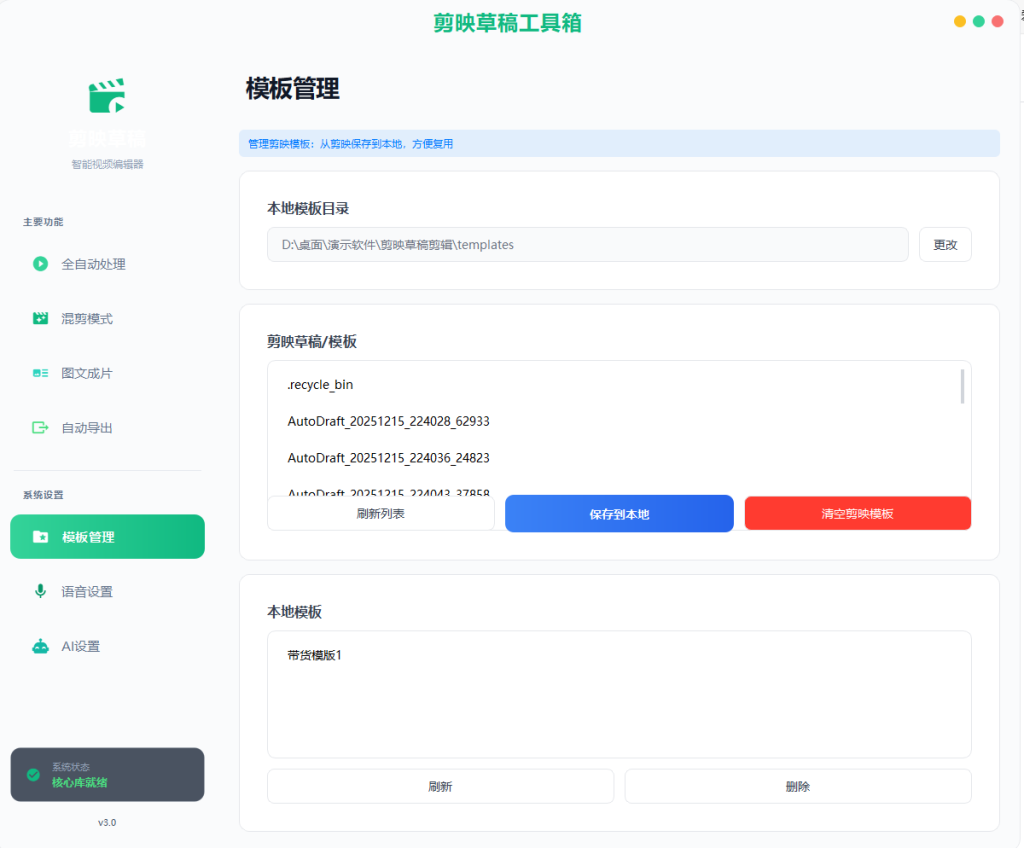Click the robot icon beside AI设置
The image size is (1024, 848).
[40, 646]
